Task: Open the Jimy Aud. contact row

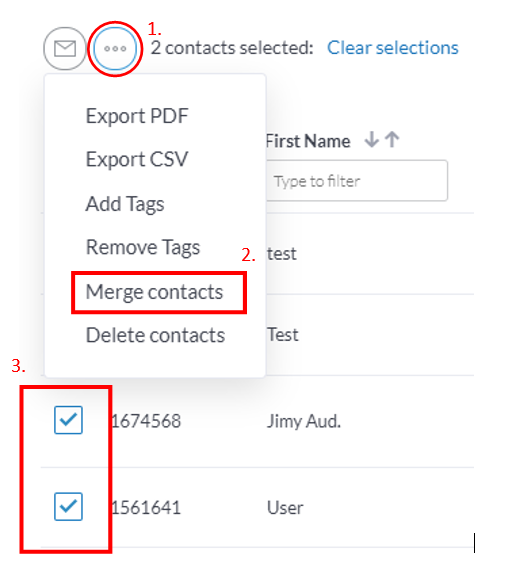Action: point(304,421)
